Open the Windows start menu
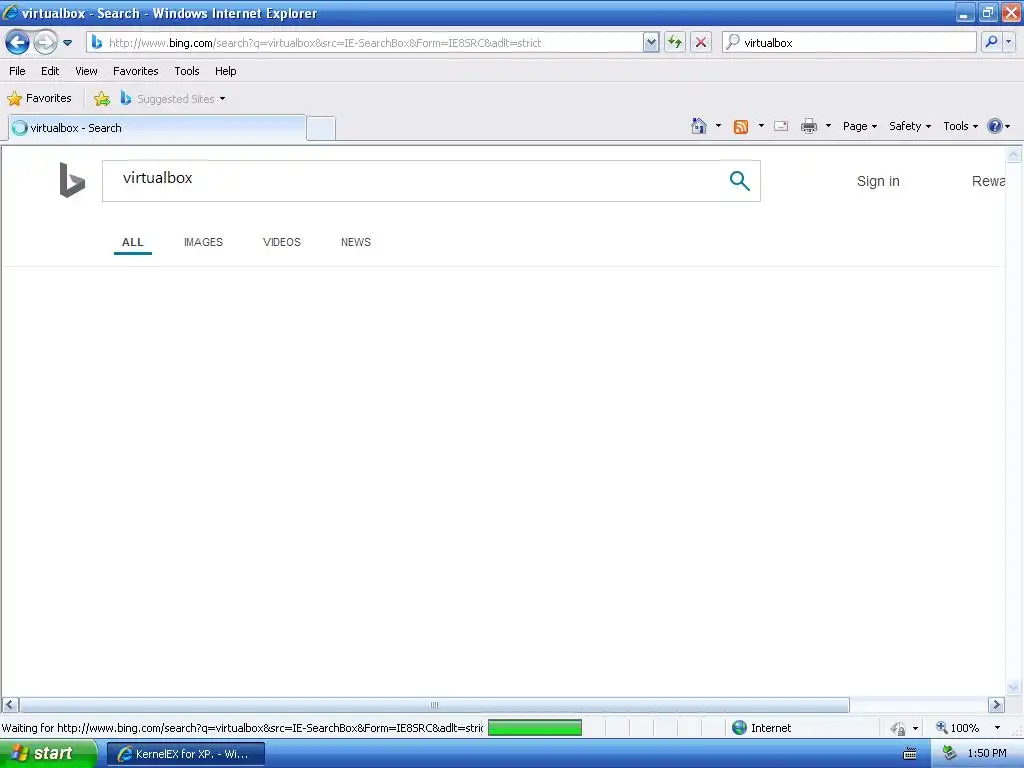Viewport: 1024px width, 768px height. click(x=48, y=754)
